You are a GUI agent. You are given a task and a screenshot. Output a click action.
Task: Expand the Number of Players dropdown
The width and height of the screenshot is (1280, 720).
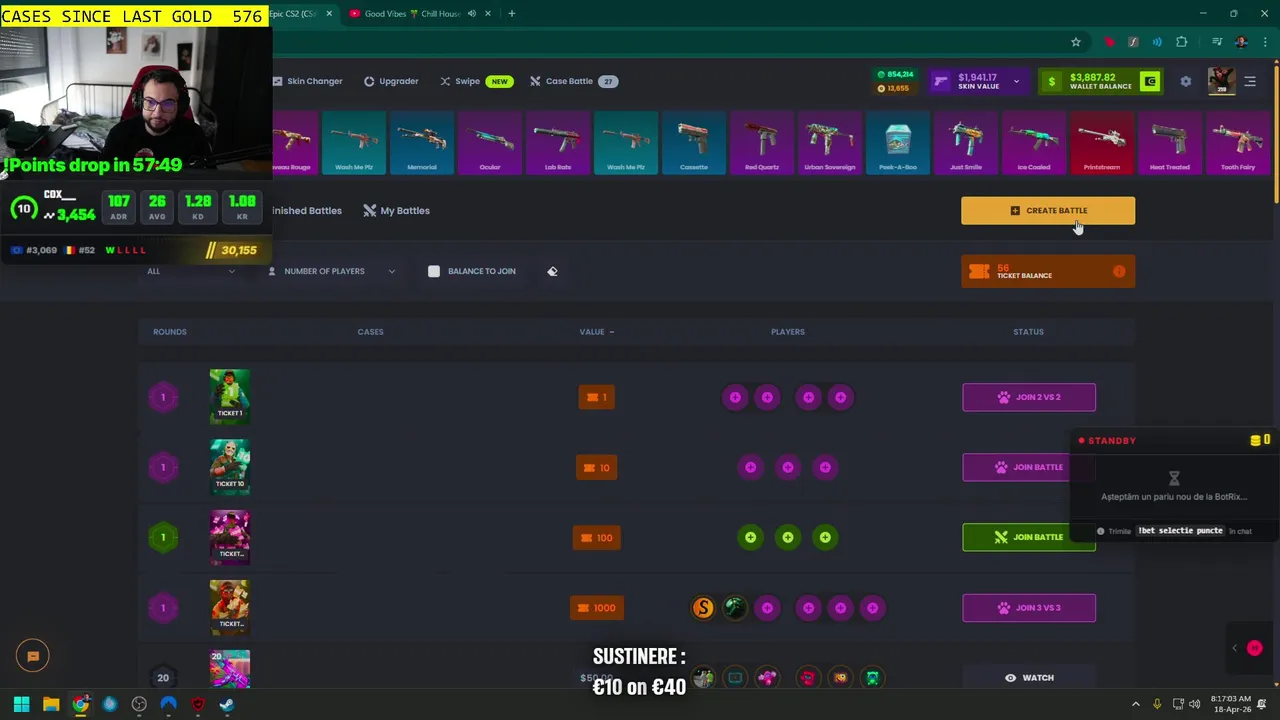tap(331, 271)
